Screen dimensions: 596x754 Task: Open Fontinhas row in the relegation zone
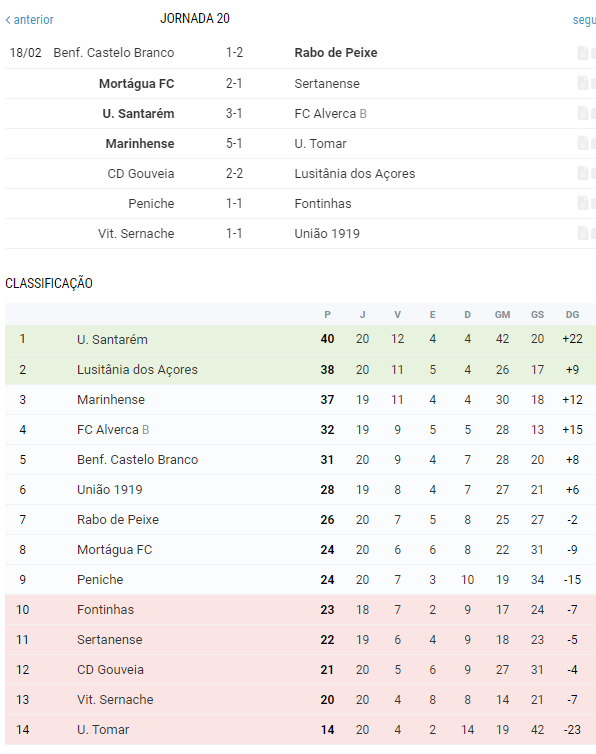pos(300,610)
